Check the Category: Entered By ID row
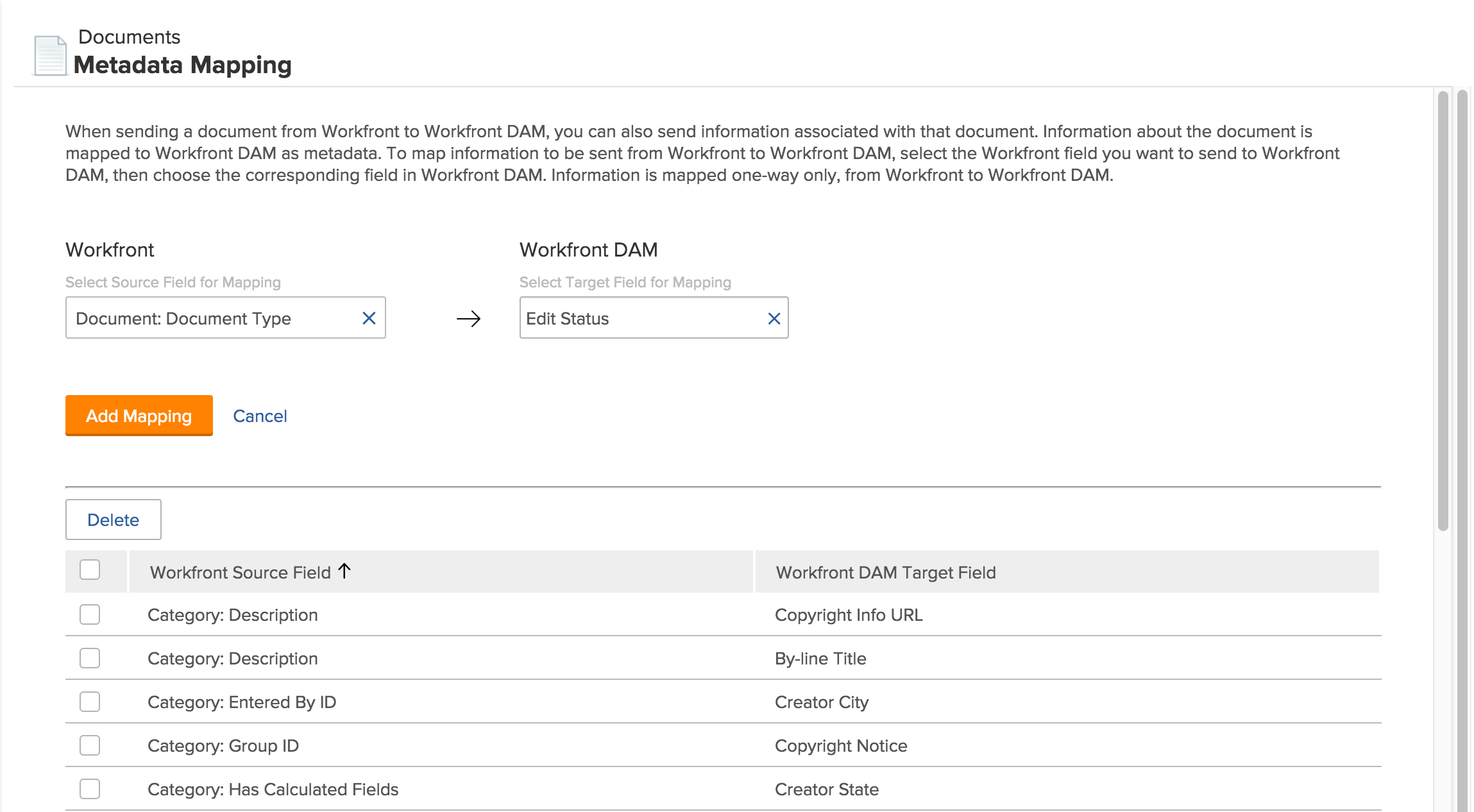 [90, 702]
